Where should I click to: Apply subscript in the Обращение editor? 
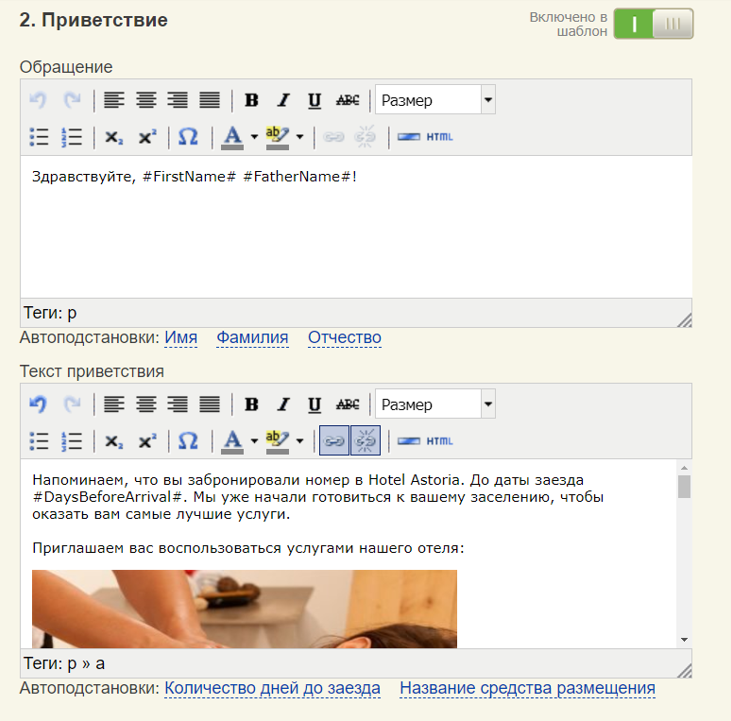[114, 137]
